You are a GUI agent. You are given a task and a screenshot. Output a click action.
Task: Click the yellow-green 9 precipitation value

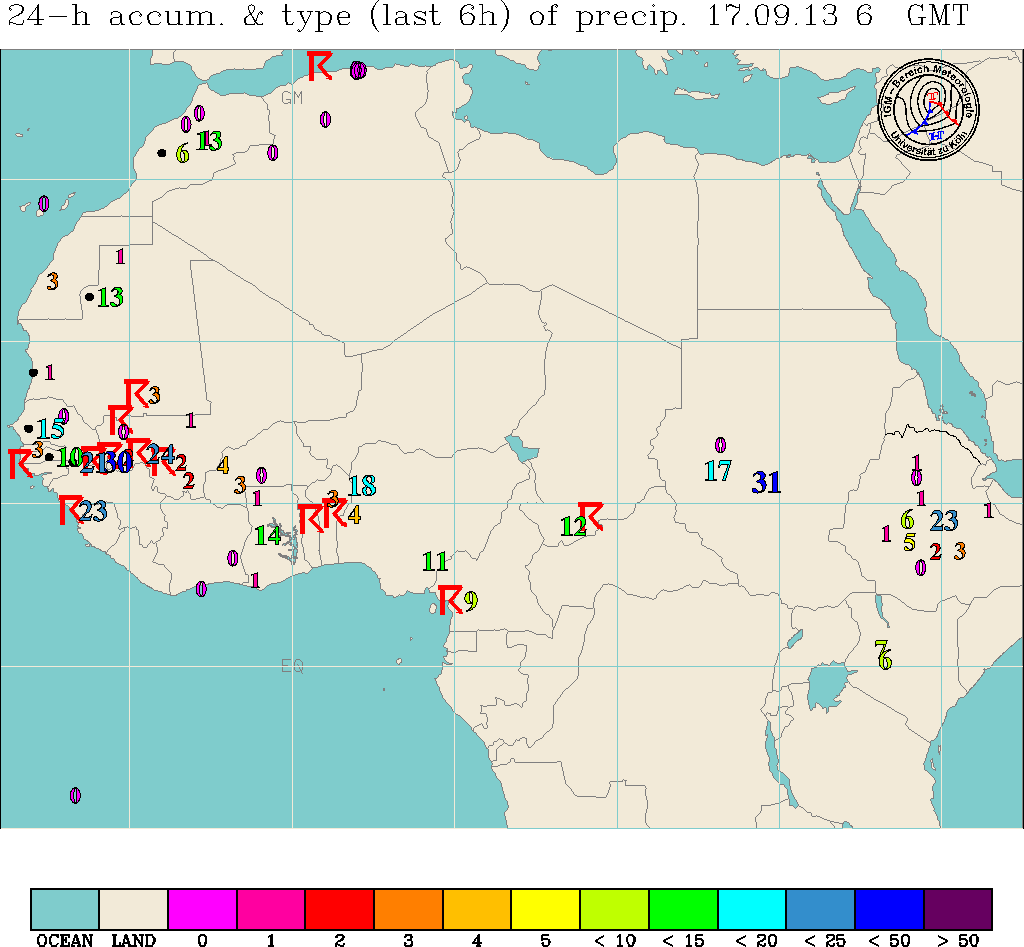coord(471,600)
